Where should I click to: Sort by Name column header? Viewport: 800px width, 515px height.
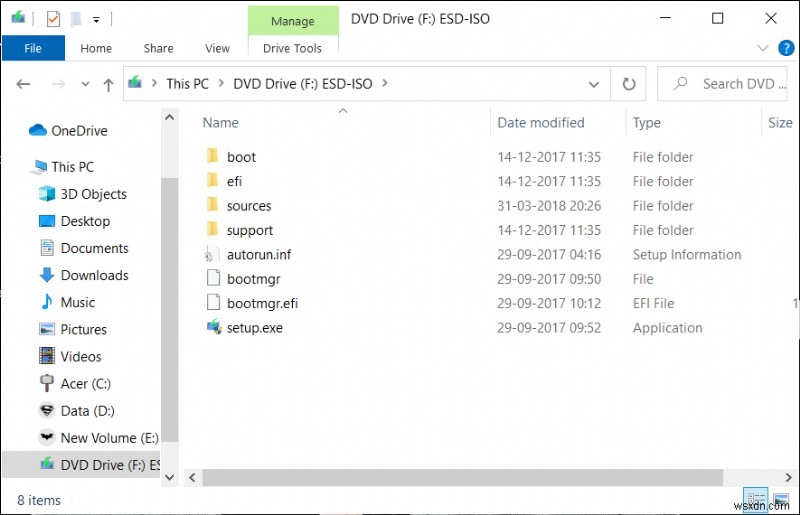click(x=220, y=122)
